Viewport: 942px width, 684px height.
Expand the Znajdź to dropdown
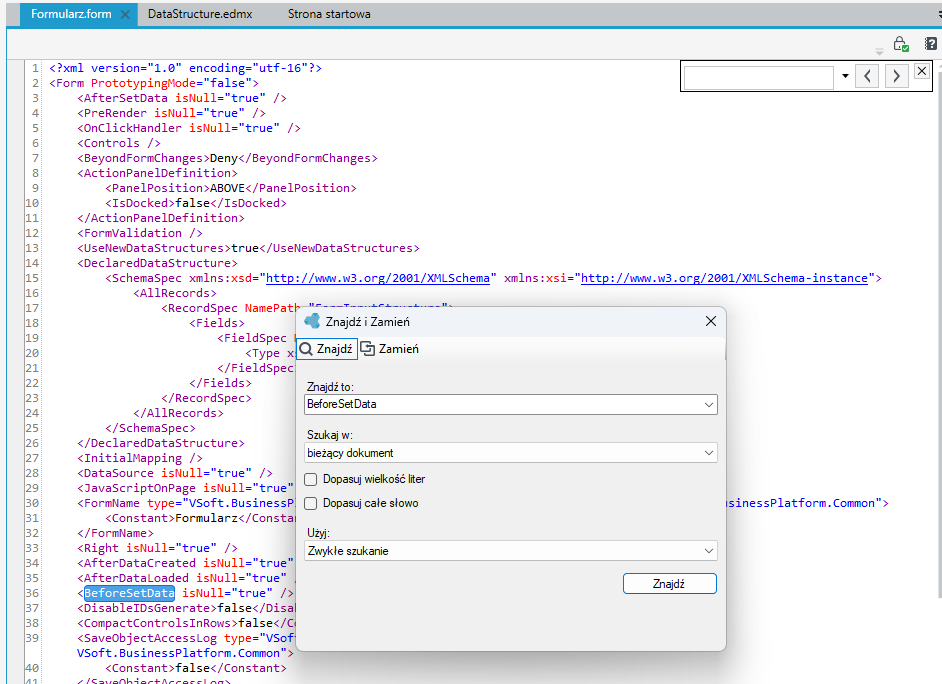click(709, 405)
